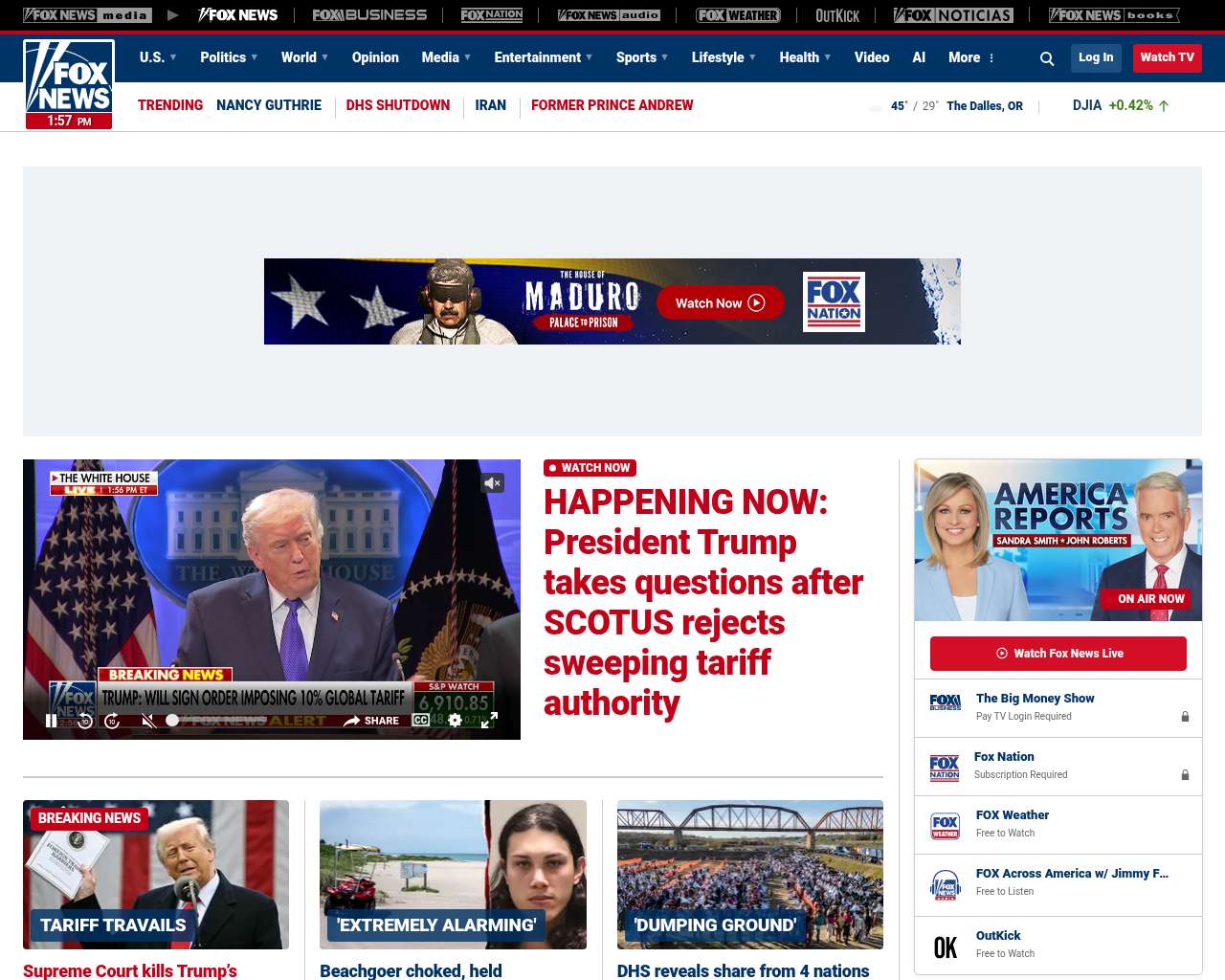Open trending topic Iran

click(x=491, y=105)
